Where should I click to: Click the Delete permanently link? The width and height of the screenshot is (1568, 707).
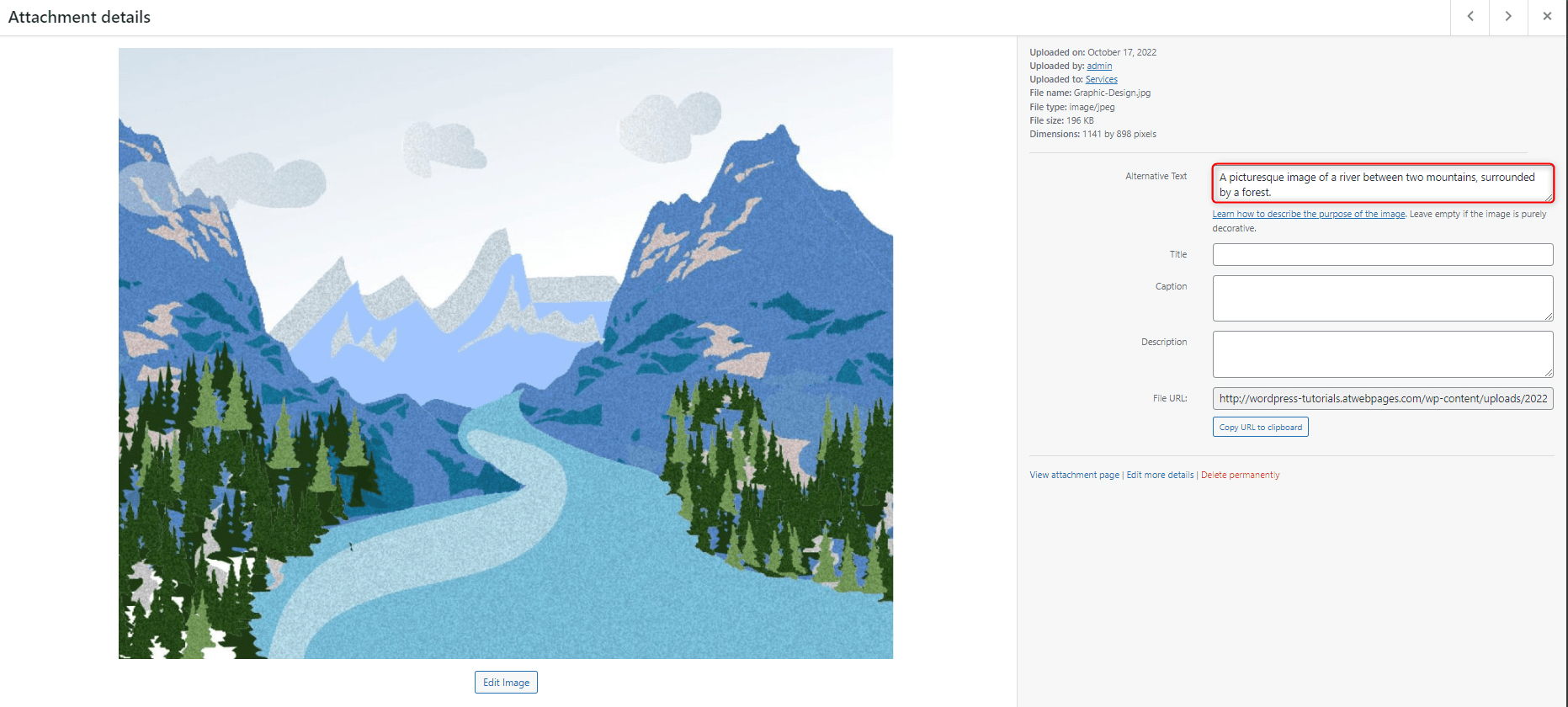[x=1240, y=475]
